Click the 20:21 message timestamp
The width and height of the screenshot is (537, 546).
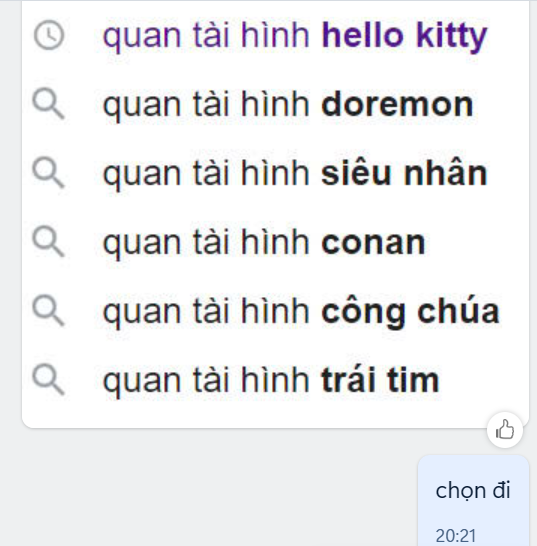coord(456,536)
